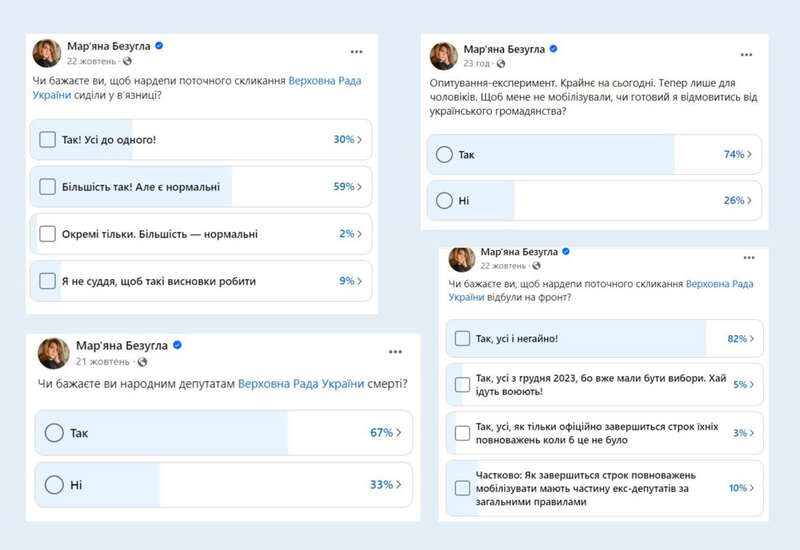This screenshot has width=800, height=550.
Task: Click profile avatar on the 21 жовтень post
Action: pyautogui.click(x=53, y=352)
